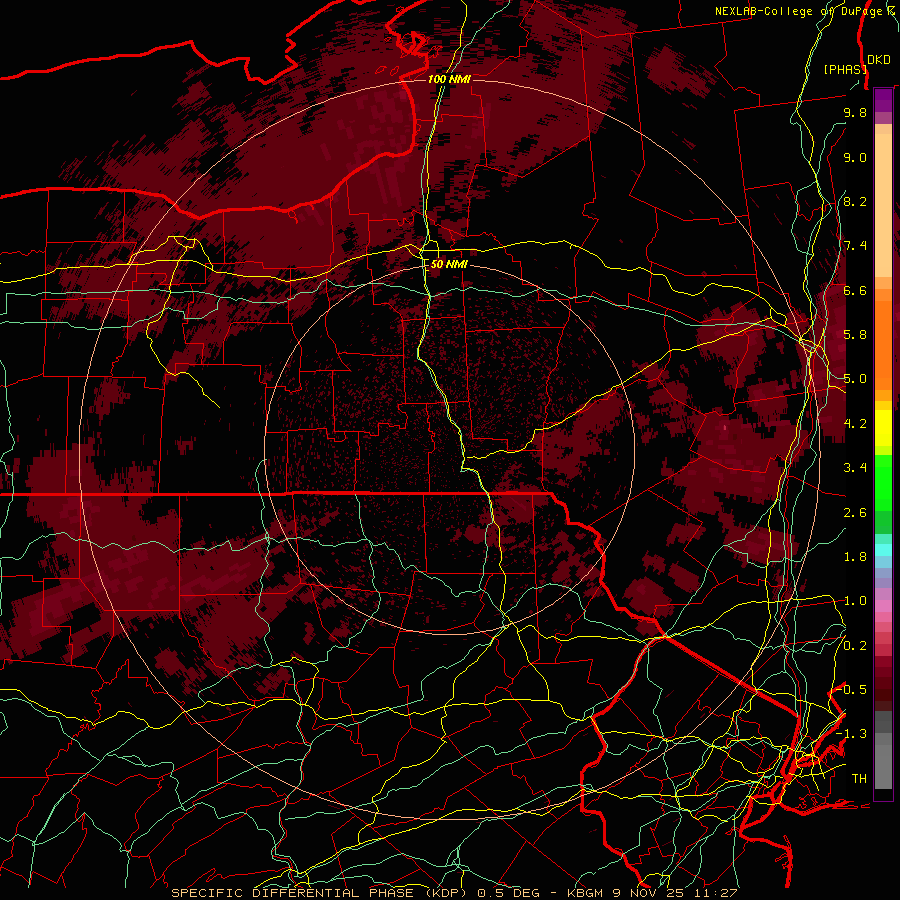900x900 pixels.
Task: Click the yellow segment of the color bar
Action: click(883, 428)
